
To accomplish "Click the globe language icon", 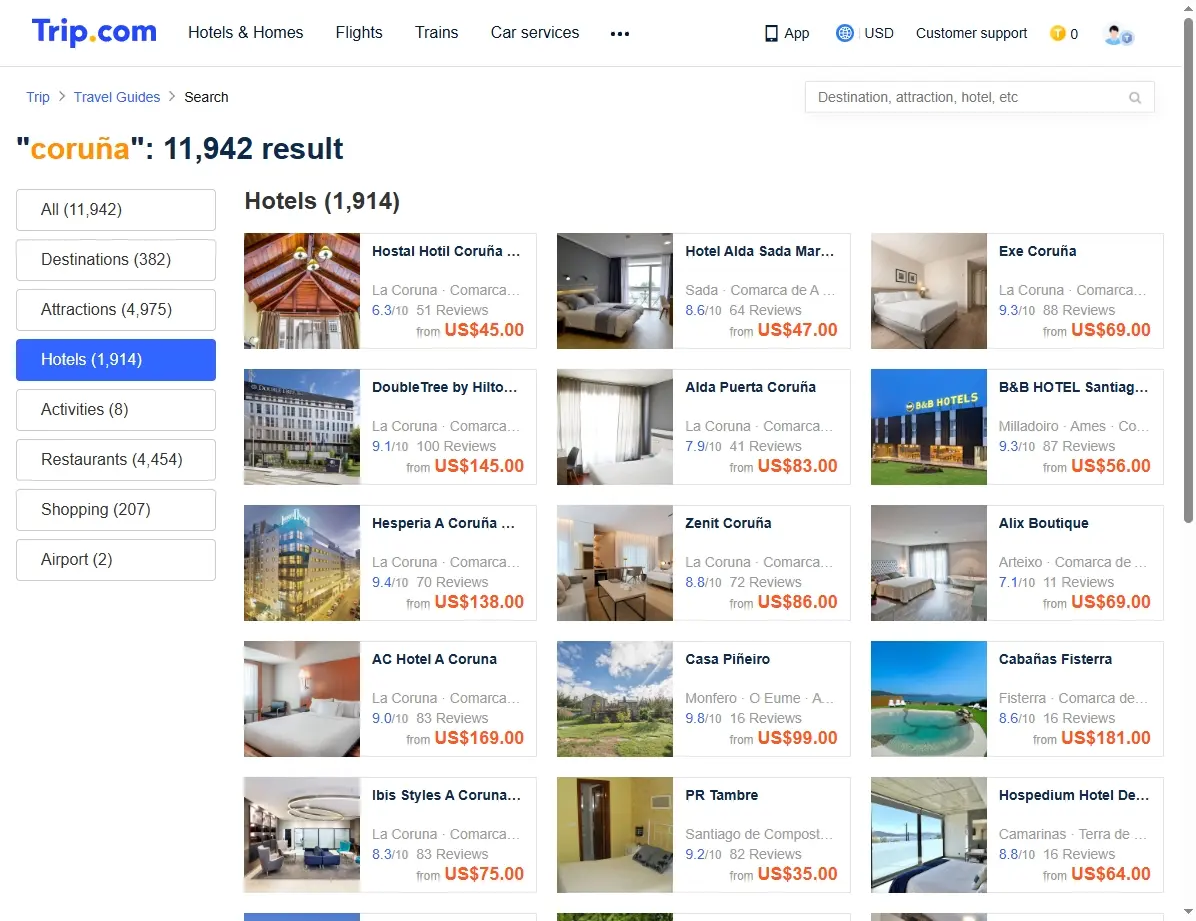I will tap(844, 33).
